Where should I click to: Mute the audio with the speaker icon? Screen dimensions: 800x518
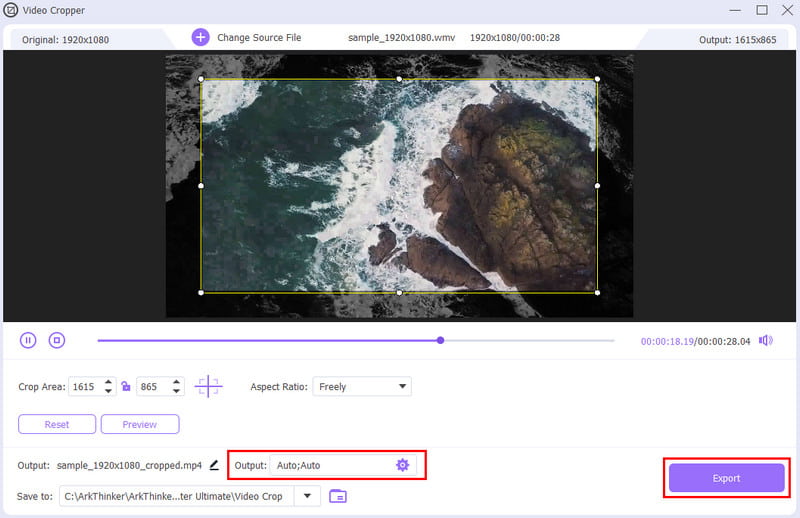point(765,340)
